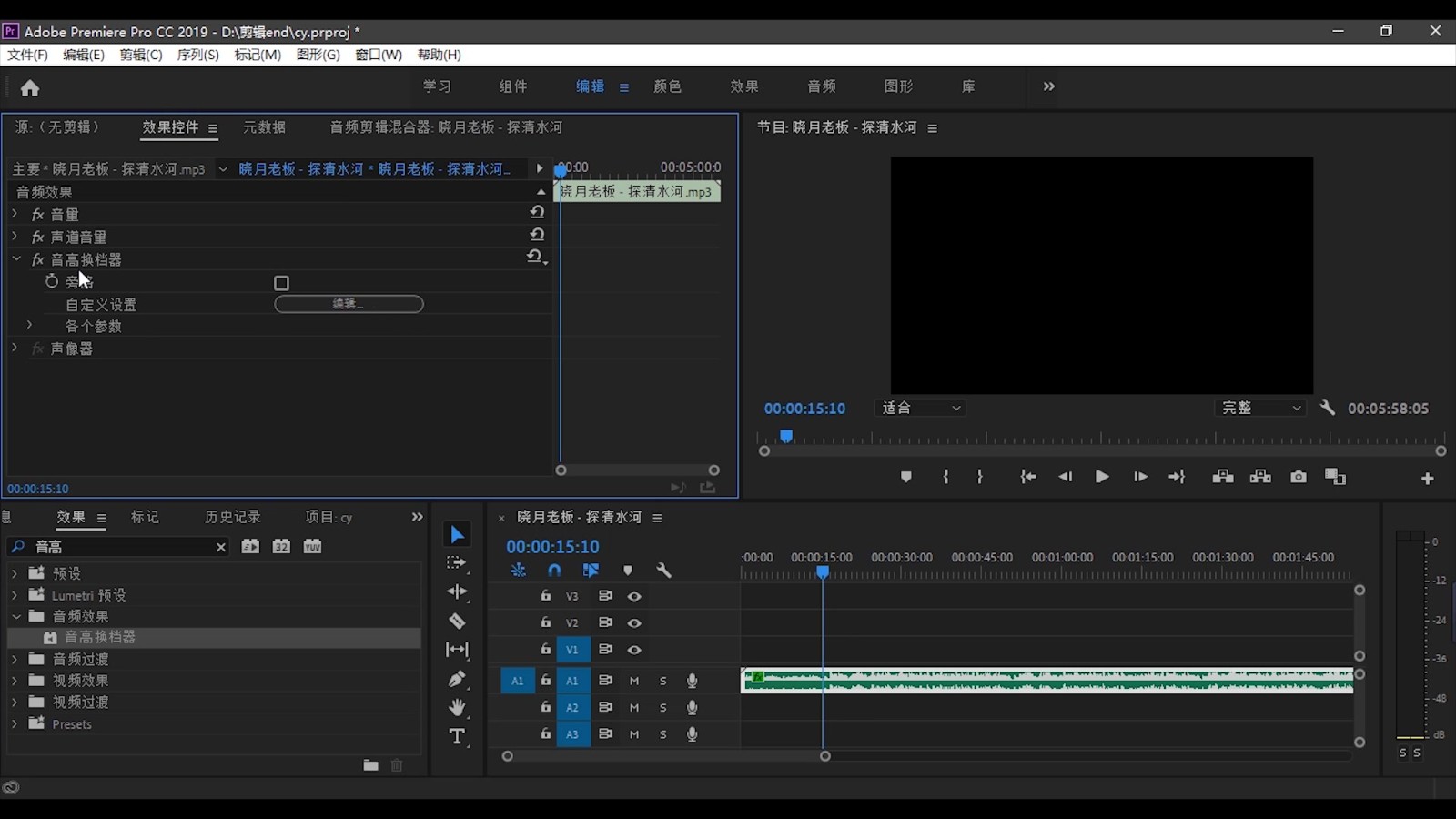
Task: Toggle the bypass checkbox under 音高换档器
Action: point(282,283)
